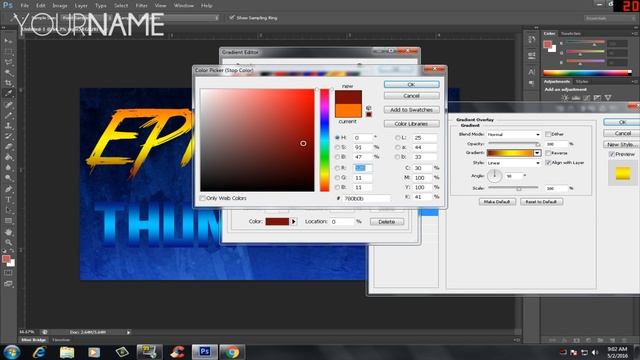Select the Horizontal Type tool

click(9, 200)
